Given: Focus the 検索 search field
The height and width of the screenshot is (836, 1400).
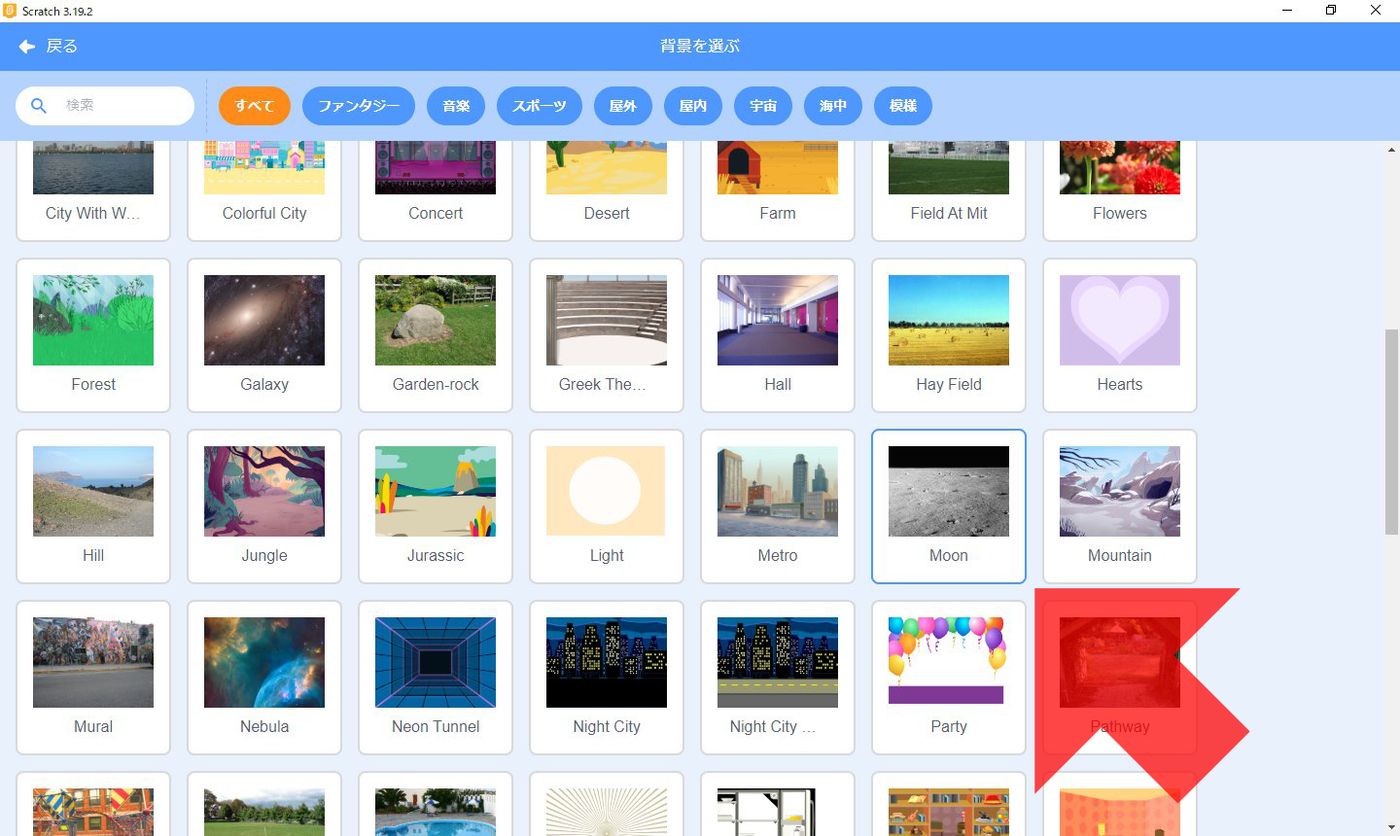Looking at the screenshot, I should [105, 105].
